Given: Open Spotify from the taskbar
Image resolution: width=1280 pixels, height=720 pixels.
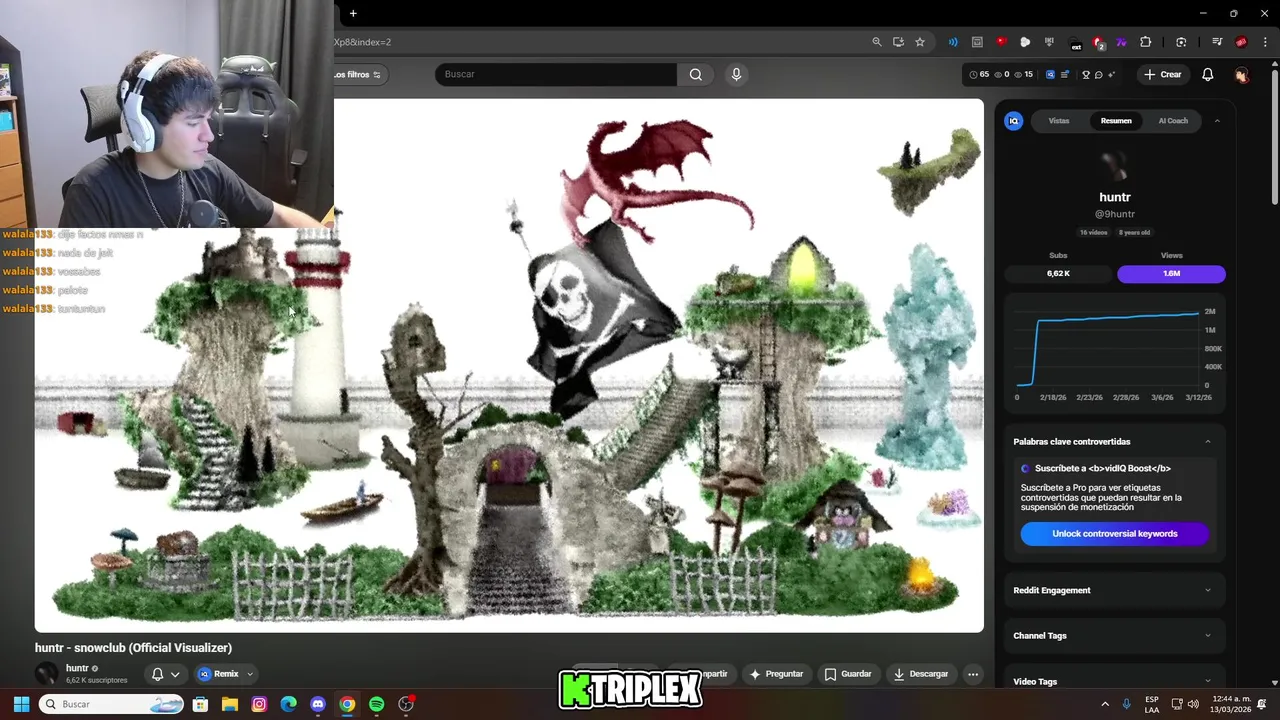Looking at the screenshot, I should click(376, 704).
